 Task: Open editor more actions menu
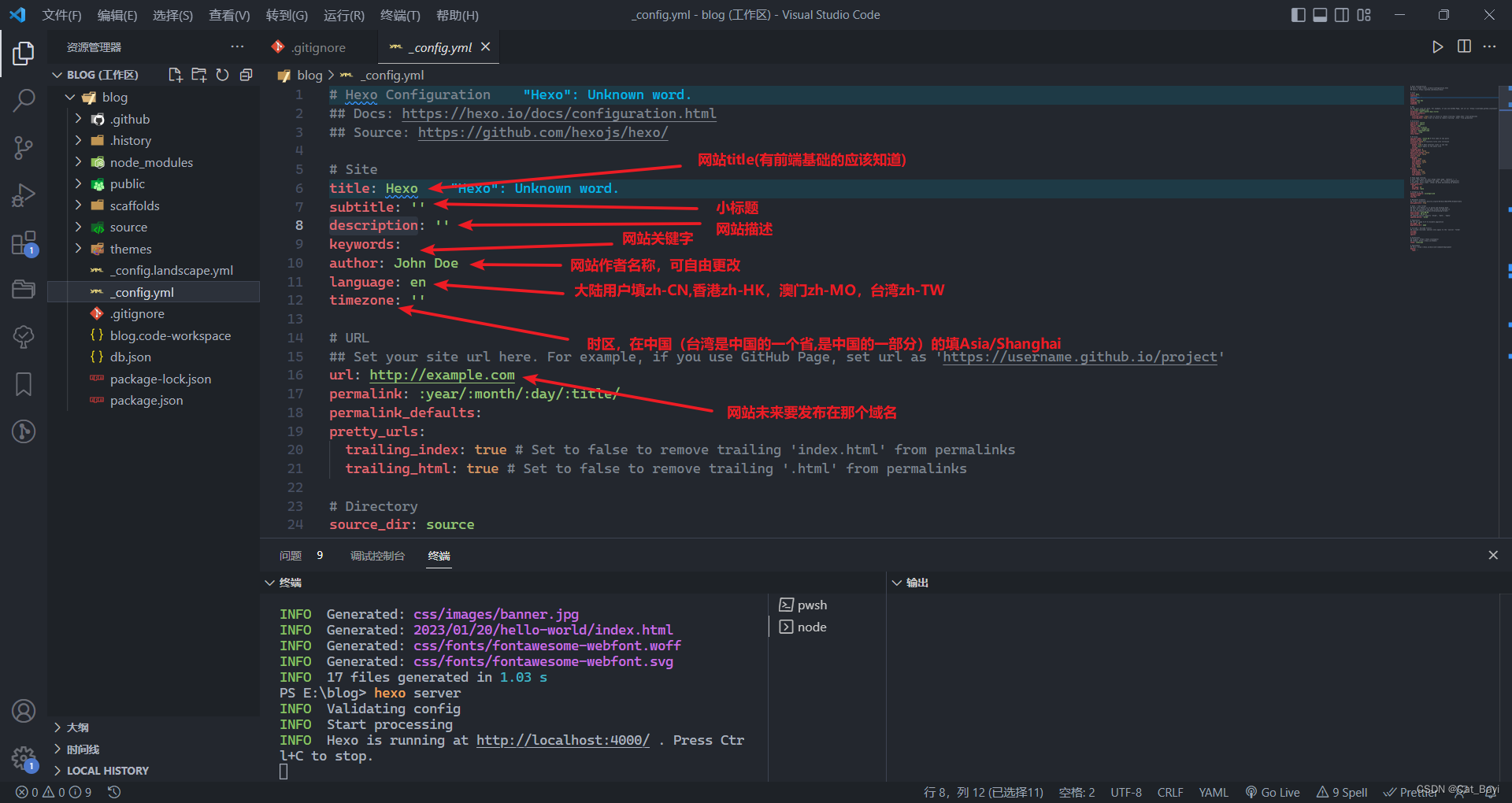pos(1489,47)
